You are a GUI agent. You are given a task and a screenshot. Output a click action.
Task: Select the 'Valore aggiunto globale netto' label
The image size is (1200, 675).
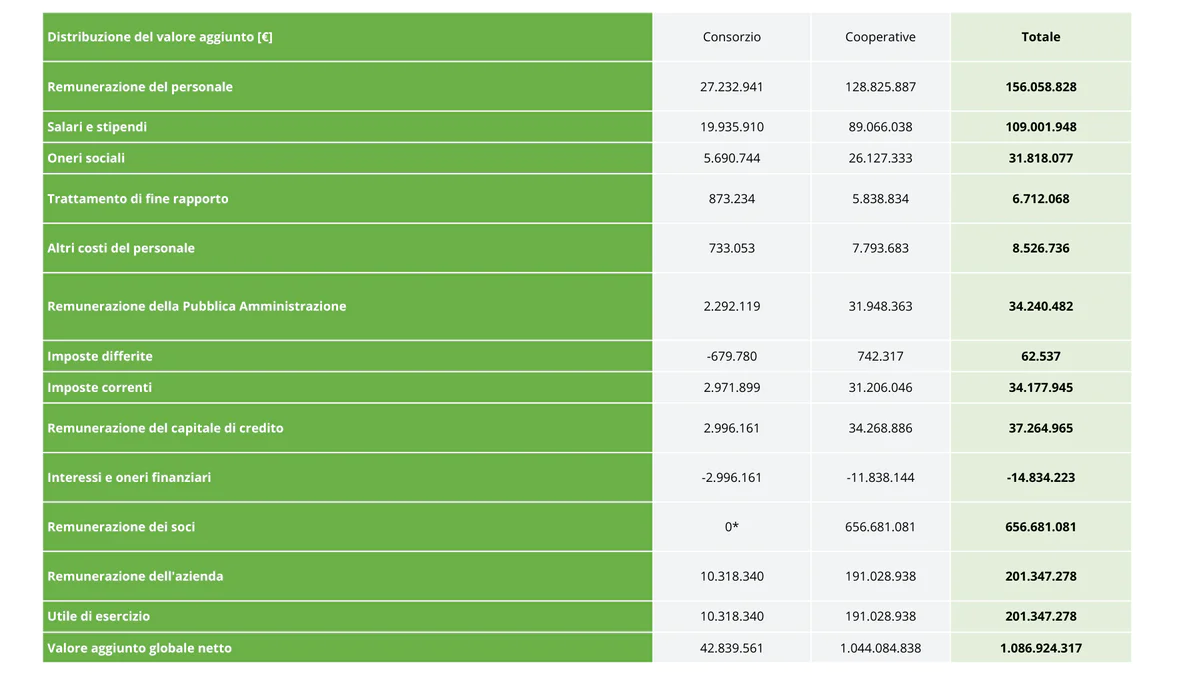tap(139, 648)
